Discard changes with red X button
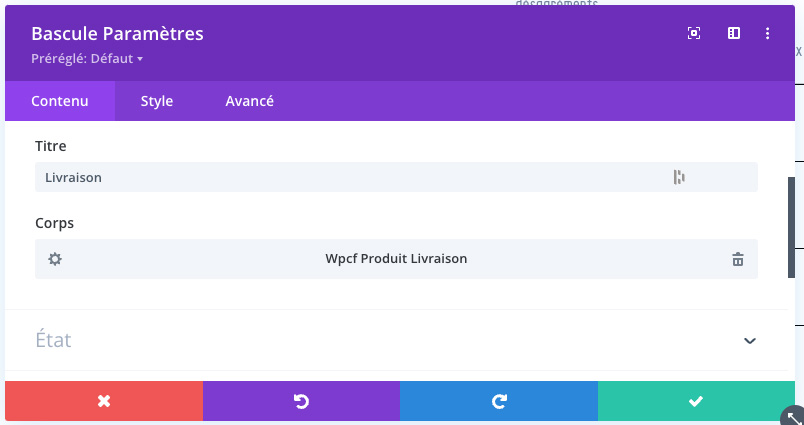This screenshot has width=804, height=425. (104, 401)
